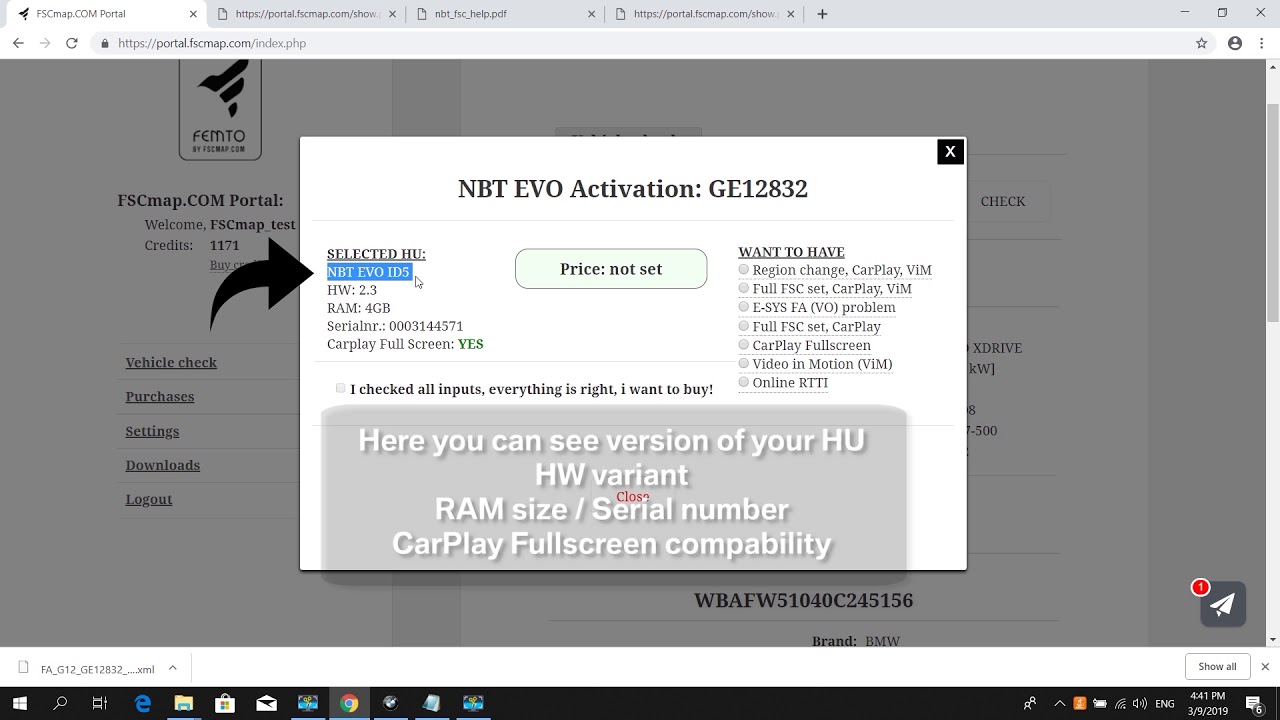The height and width of the screenshot is (720, 1280).
Task: Open the BMW app in the taskbar
Action: pyautogui.click(x=390, y=703)
